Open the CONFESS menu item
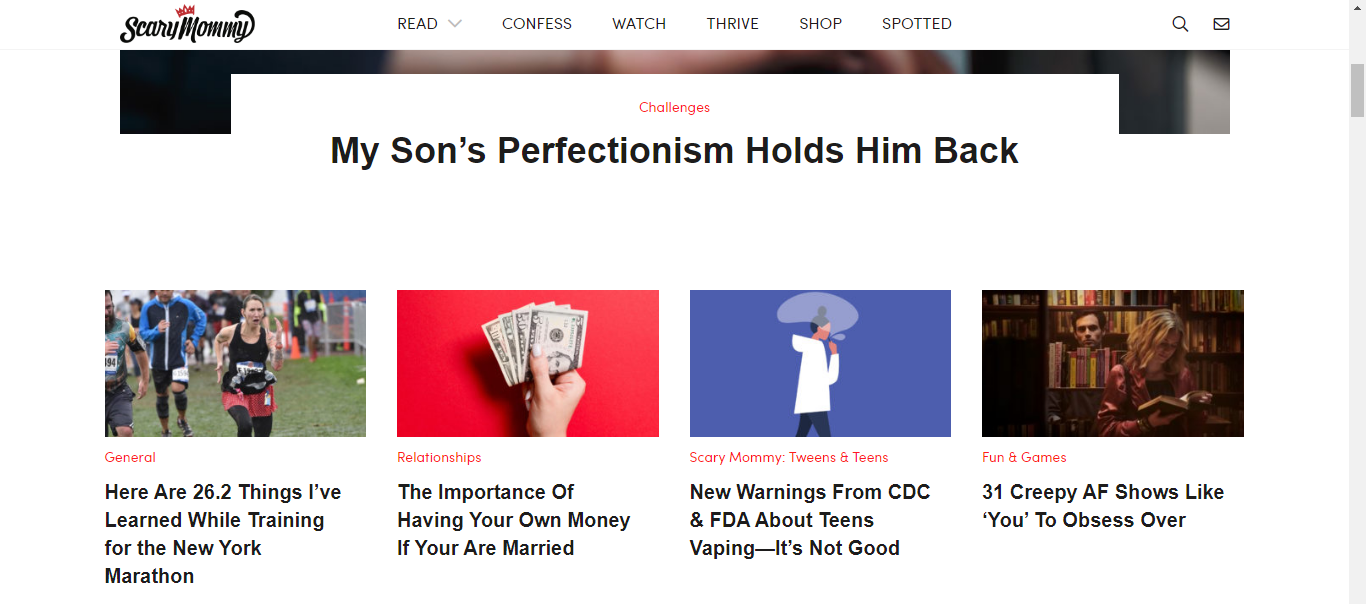Viewport: 1366px width, 604px height. (537, 24)
